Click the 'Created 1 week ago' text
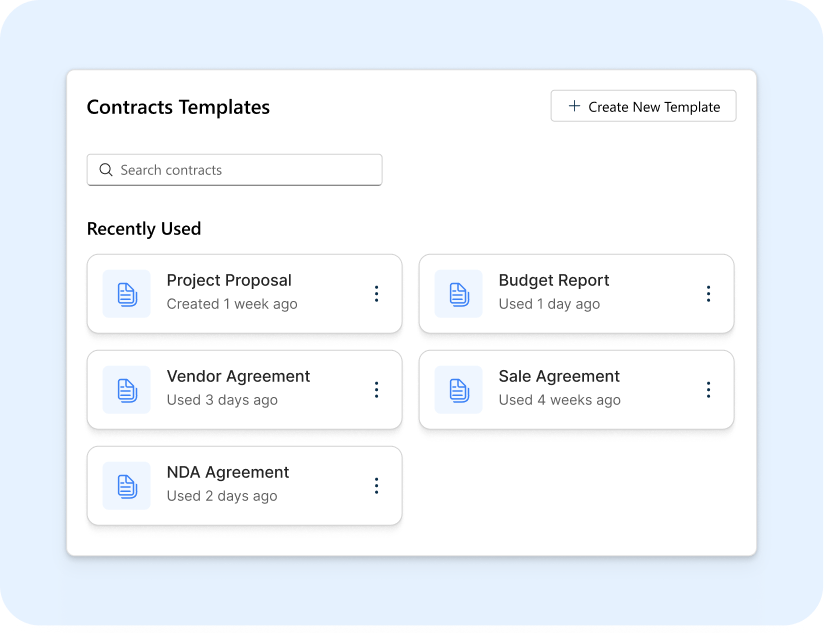 (232, 304)
